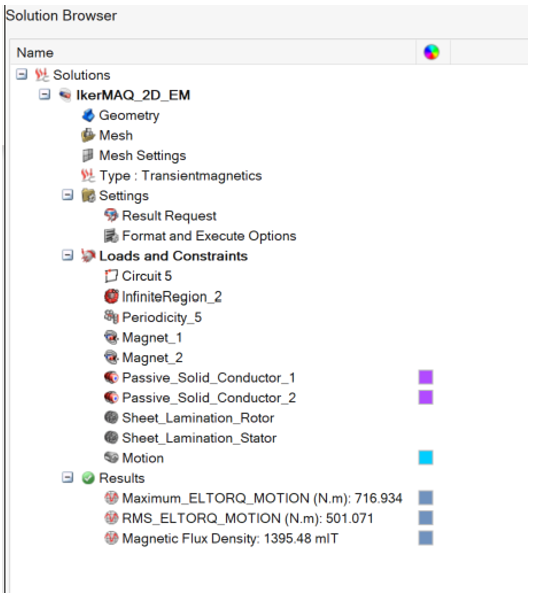This screenshot has width=541, height=601.
Task: Click the Solutions root icon
Action: pos(42,75)
